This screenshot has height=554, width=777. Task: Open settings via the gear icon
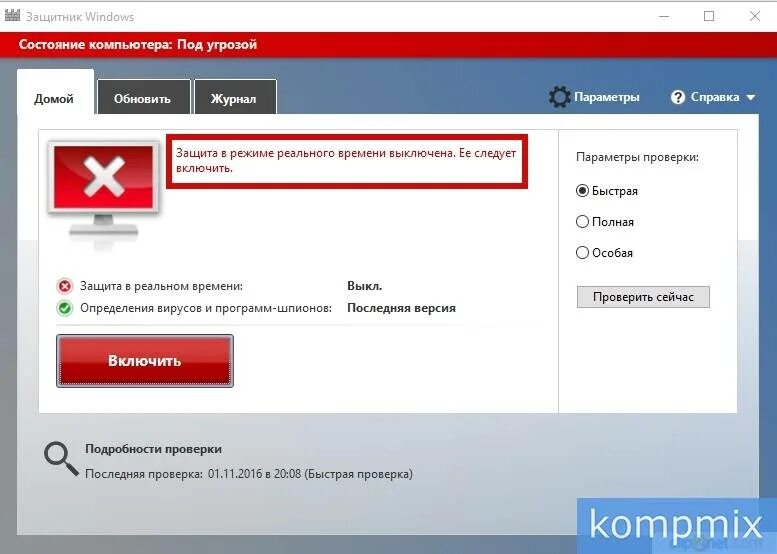click(x=559, y=97)
